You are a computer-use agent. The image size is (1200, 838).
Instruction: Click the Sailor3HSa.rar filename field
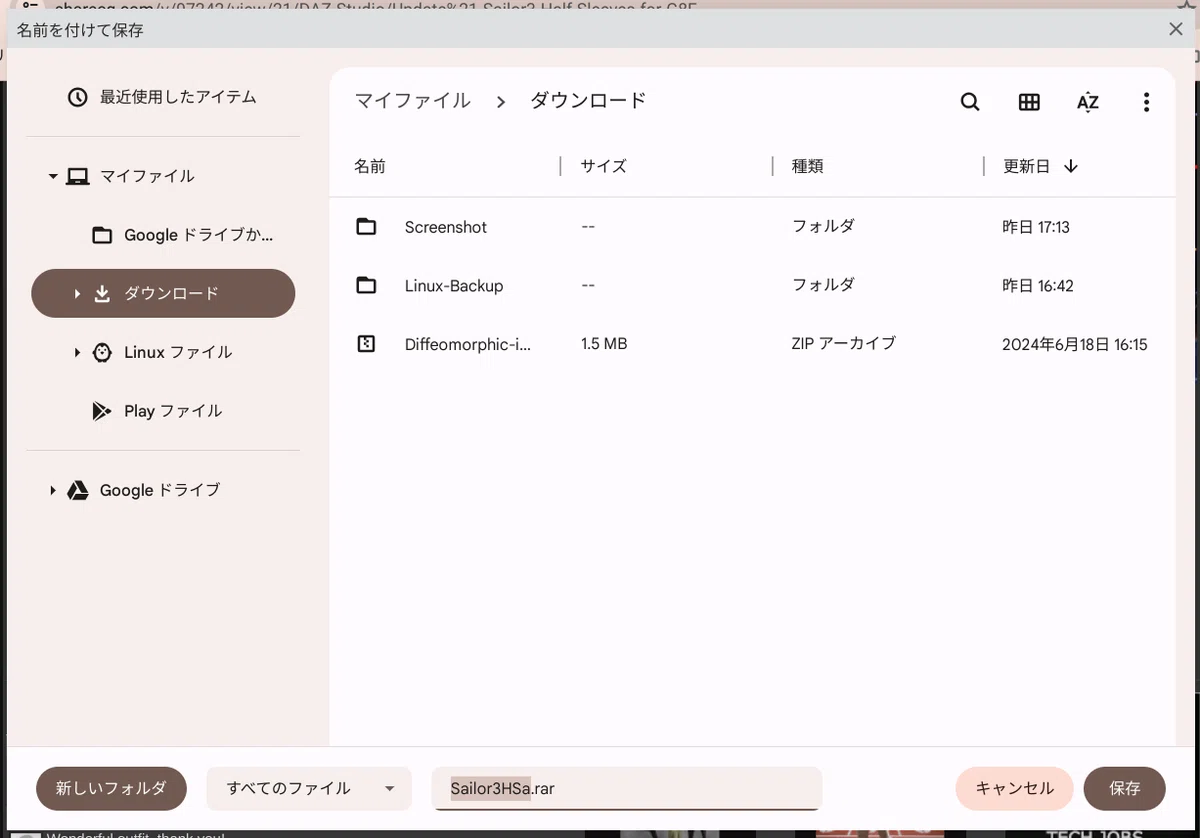(x=627, y=788)
